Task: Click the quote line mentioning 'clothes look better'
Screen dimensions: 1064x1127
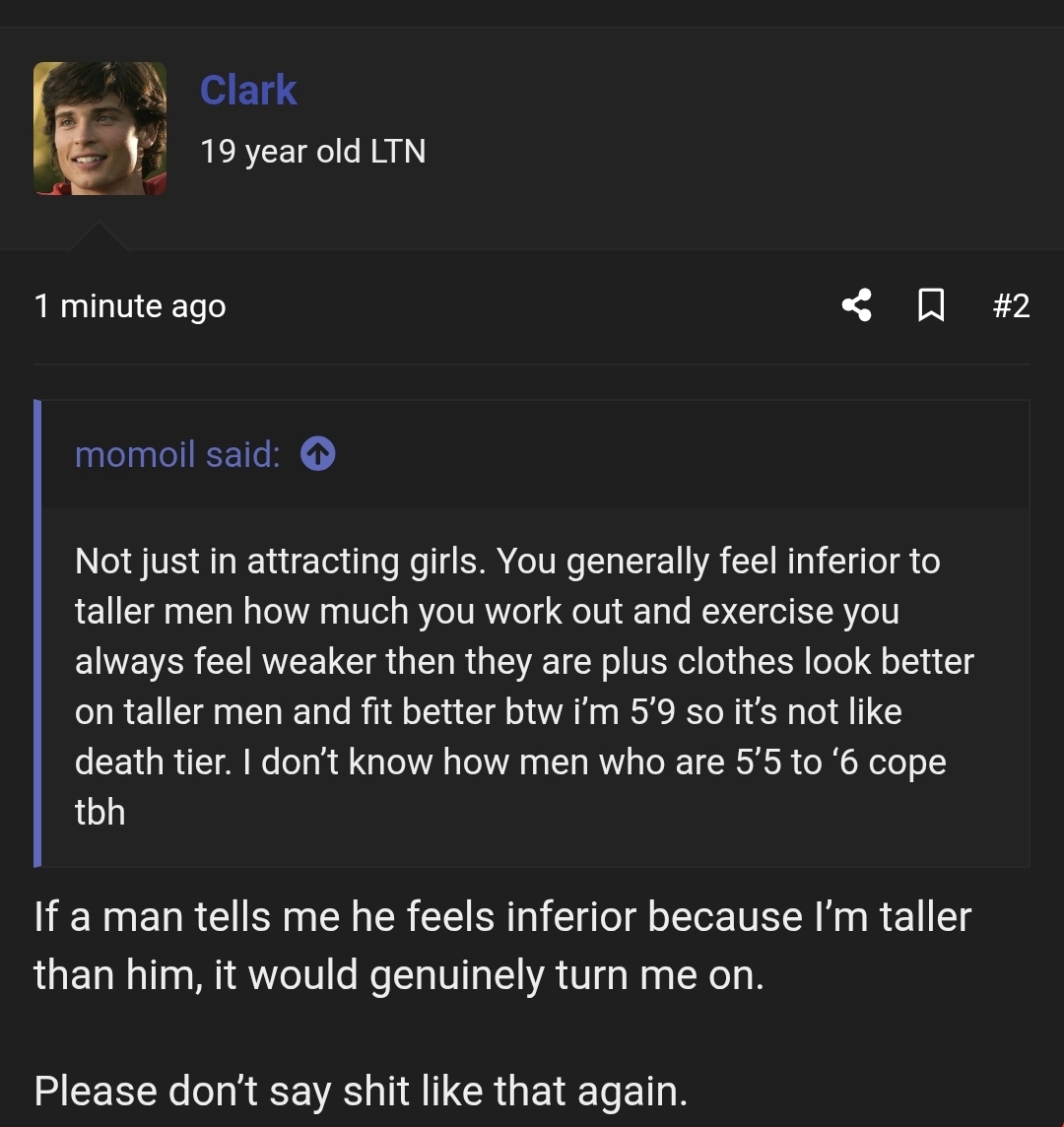Action: pos(524,662)
